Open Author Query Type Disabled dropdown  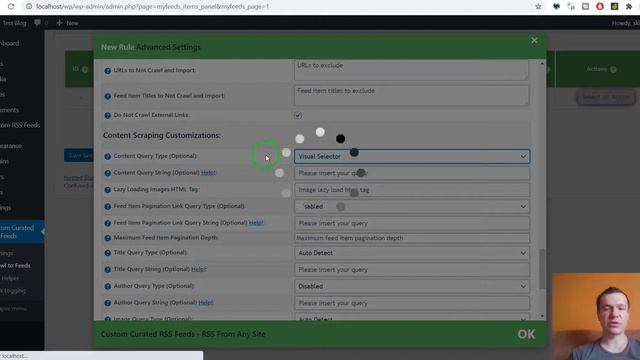[412, 287]
